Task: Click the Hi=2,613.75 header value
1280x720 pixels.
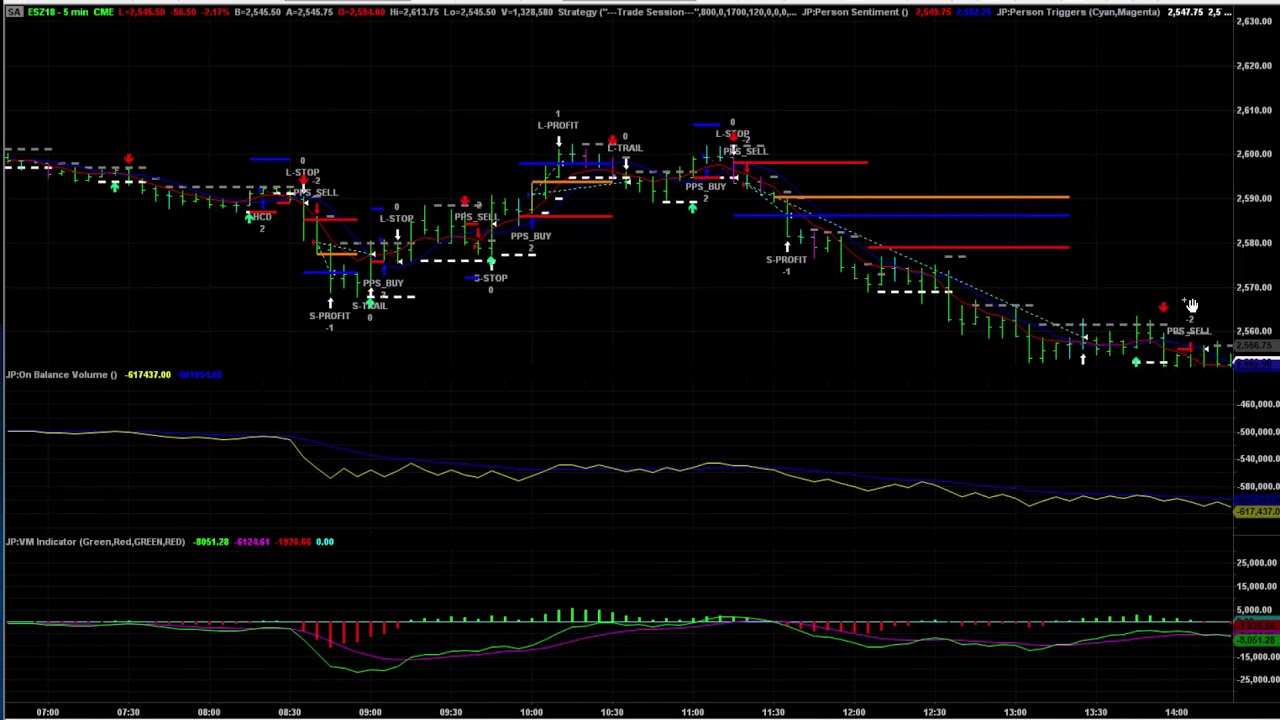Action: click(416, 12)
